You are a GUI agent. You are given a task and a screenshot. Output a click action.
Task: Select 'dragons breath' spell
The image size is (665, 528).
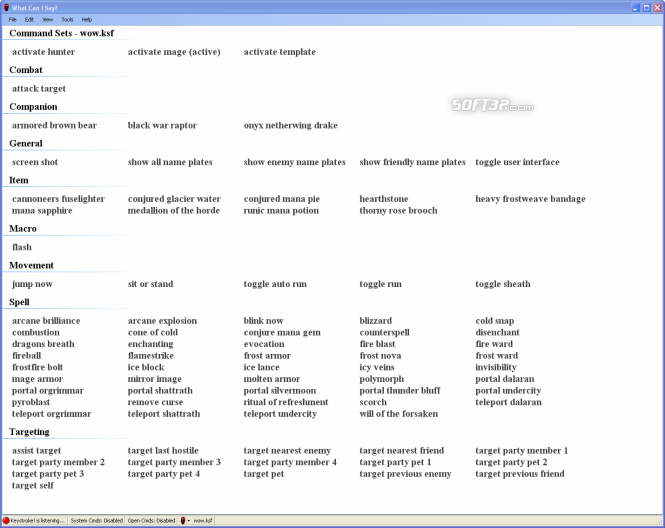coord(43,344)
